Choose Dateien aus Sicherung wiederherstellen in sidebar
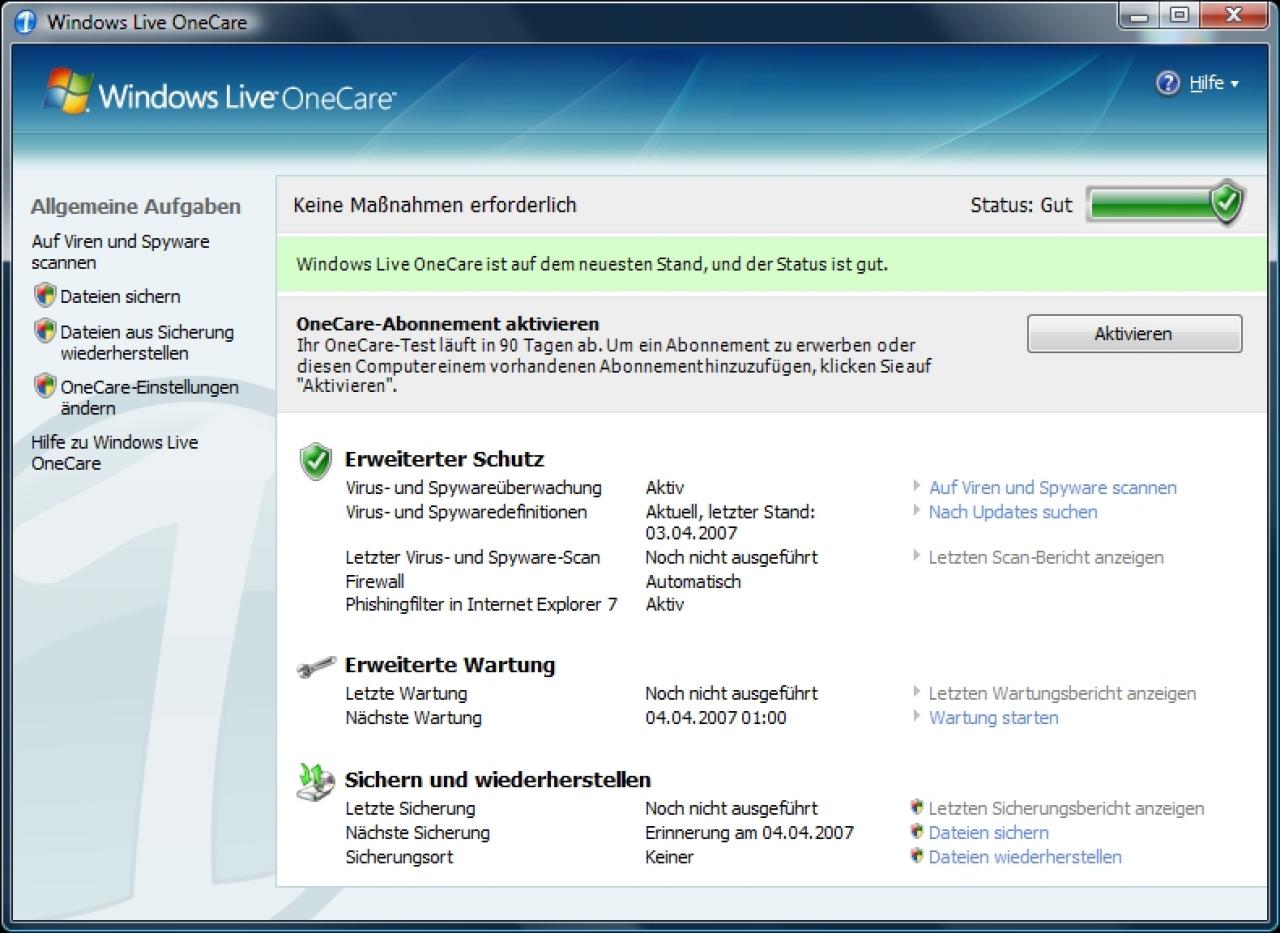Screen dimensions: 1280x933 click(146, 342)
